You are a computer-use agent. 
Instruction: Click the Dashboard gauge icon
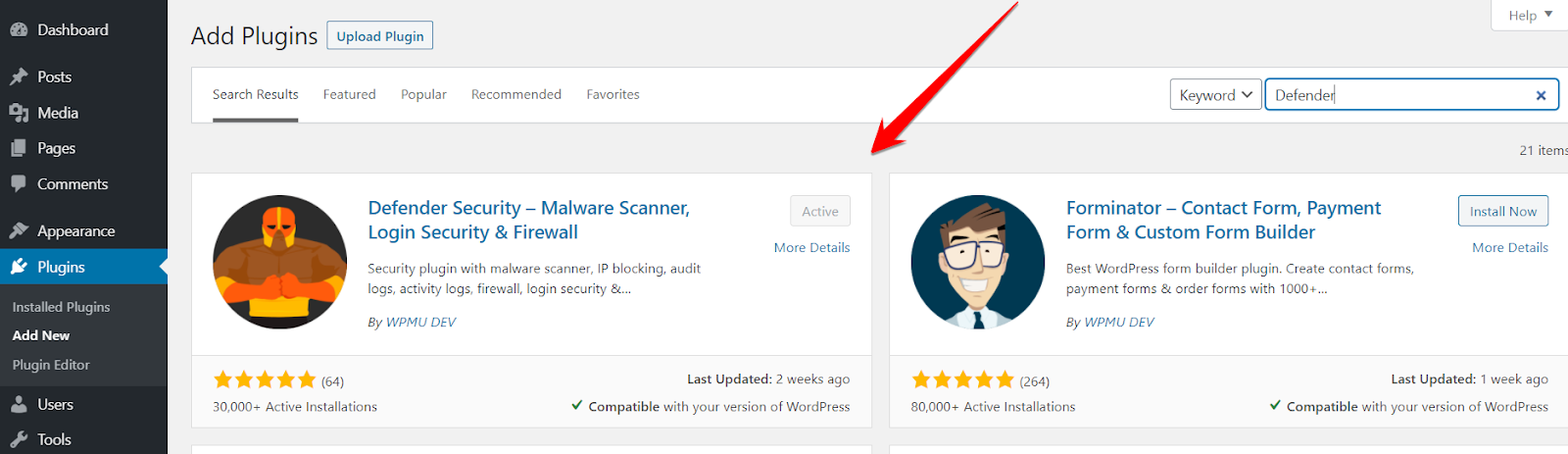coord(19,30)
